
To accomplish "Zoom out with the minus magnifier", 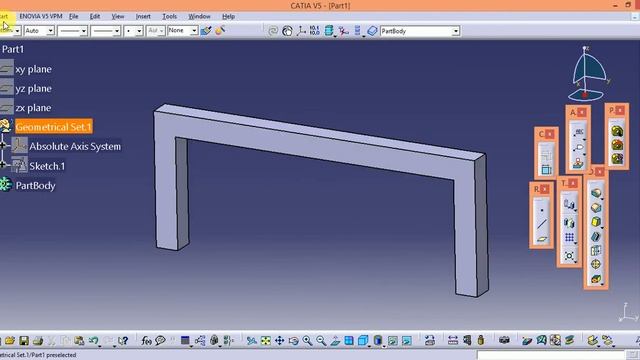I will (x=321, y=340).
